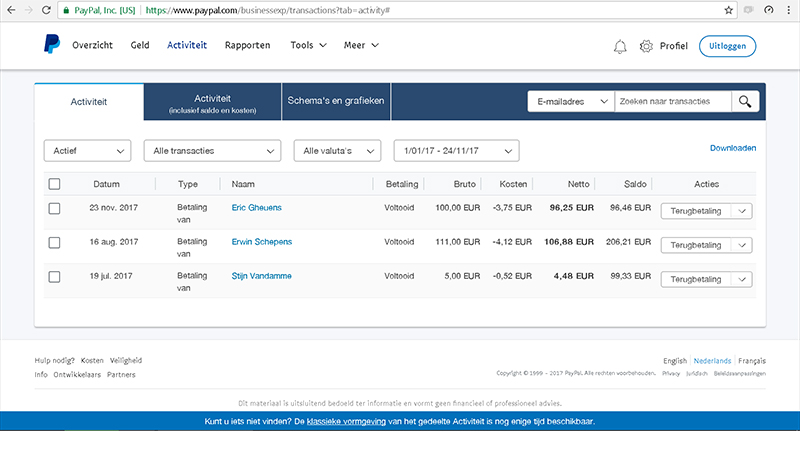Open settings via the gear icon

646,46
